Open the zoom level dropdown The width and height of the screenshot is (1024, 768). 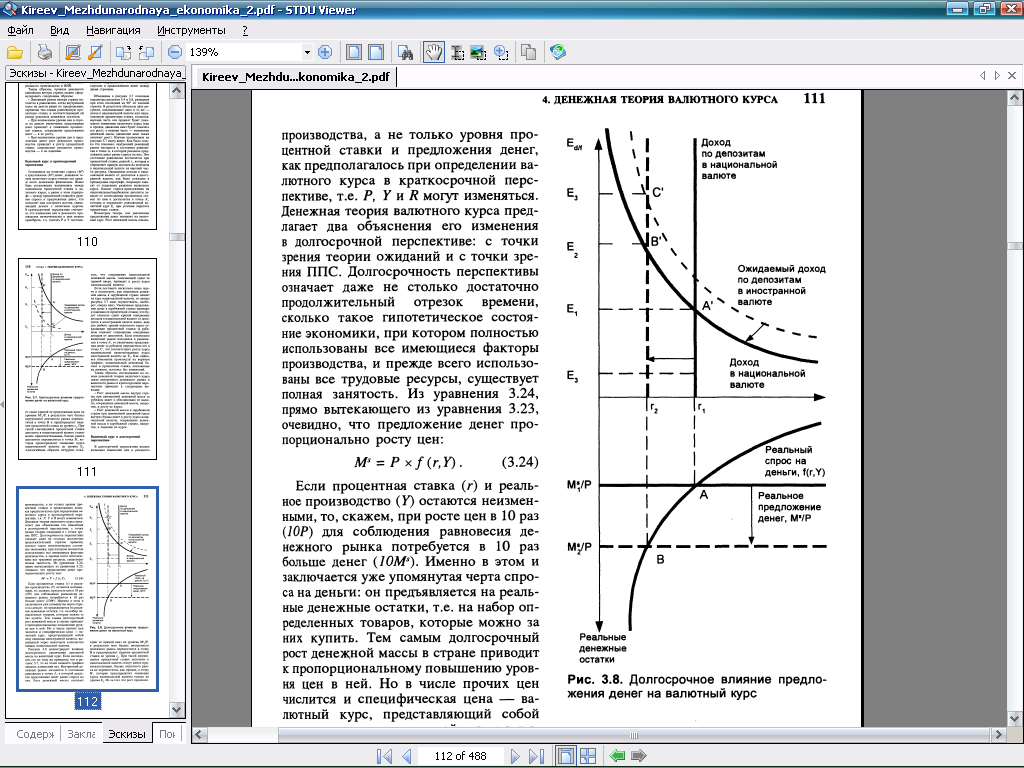pyautogui.click(x=307, y=52)
